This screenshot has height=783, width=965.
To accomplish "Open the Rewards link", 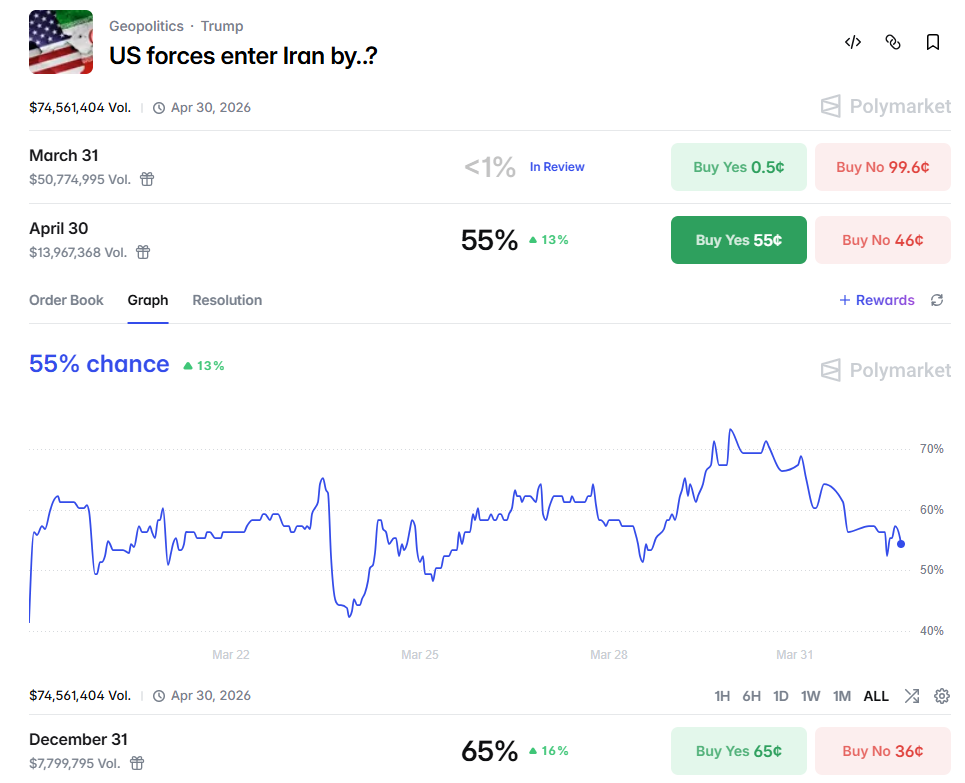I will (877, 300).
